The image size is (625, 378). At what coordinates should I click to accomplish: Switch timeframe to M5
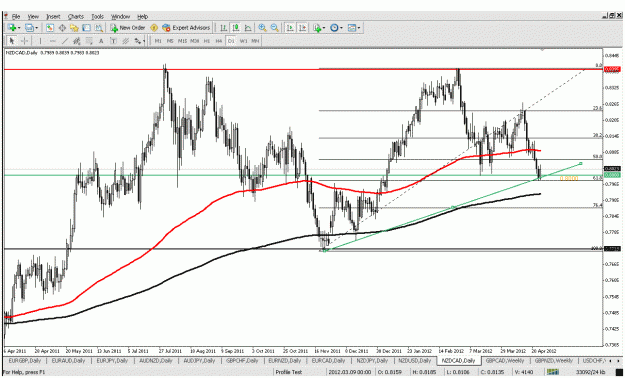click(x=170, y=41)
